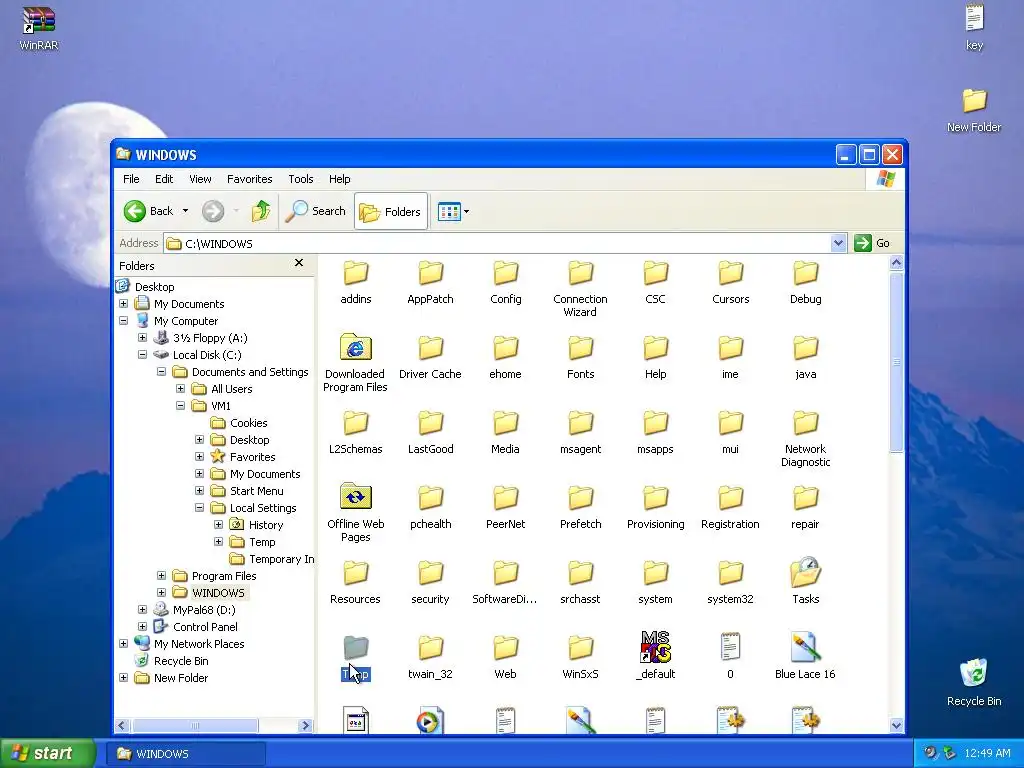Expand the Program Files tree node
The width and height of the screenshot is (1024, 768).
coord(161,575)
